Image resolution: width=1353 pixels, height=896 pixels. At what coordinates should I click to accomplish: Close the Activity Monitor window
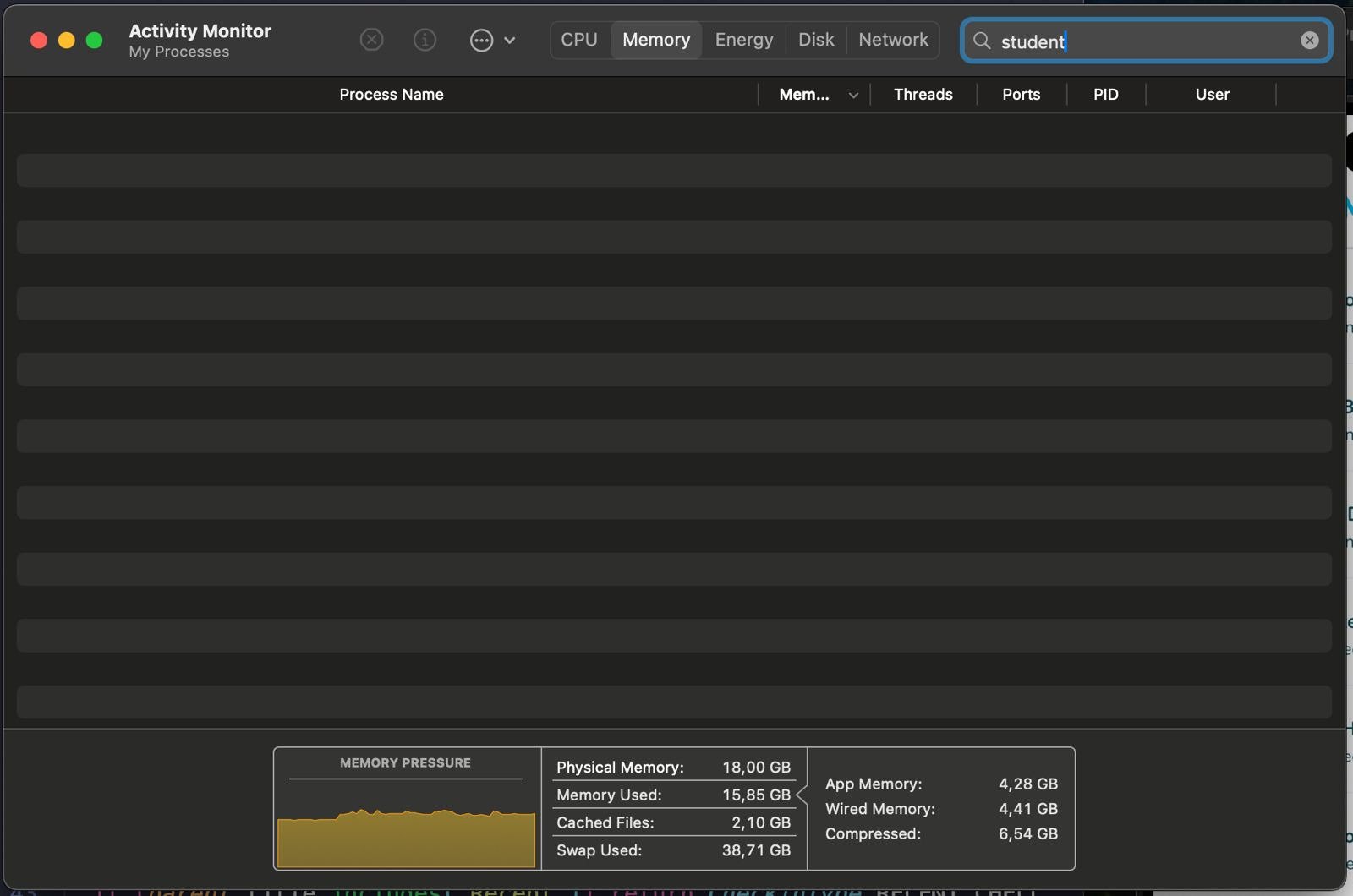point(38,41)
